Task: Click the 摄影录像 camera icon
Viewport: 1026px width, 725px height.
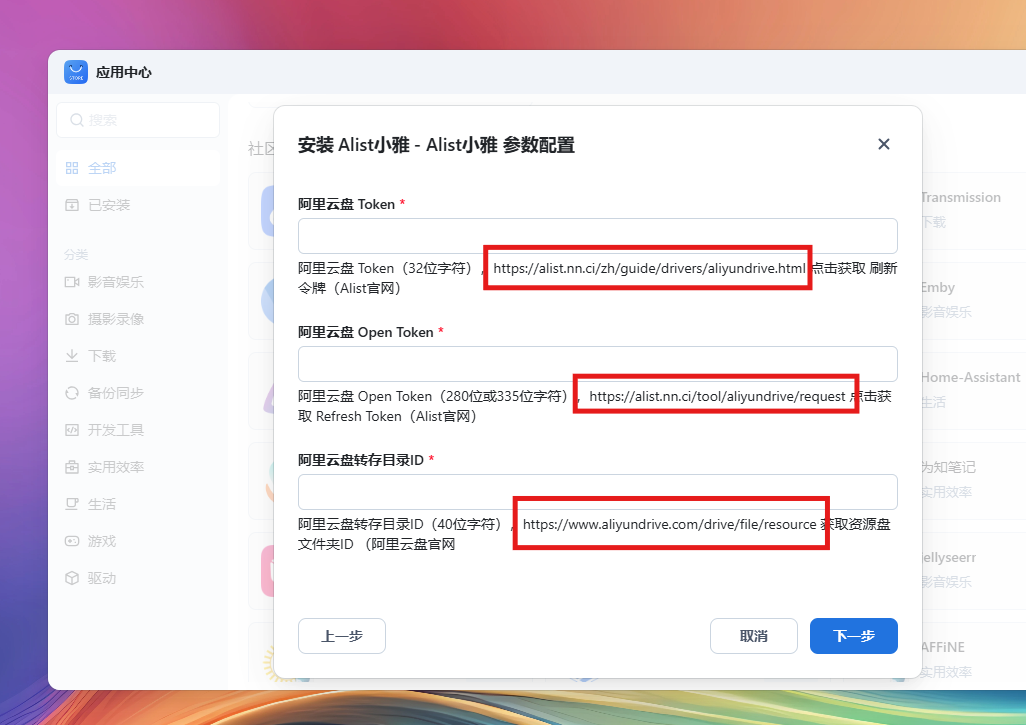Action: 72,319
